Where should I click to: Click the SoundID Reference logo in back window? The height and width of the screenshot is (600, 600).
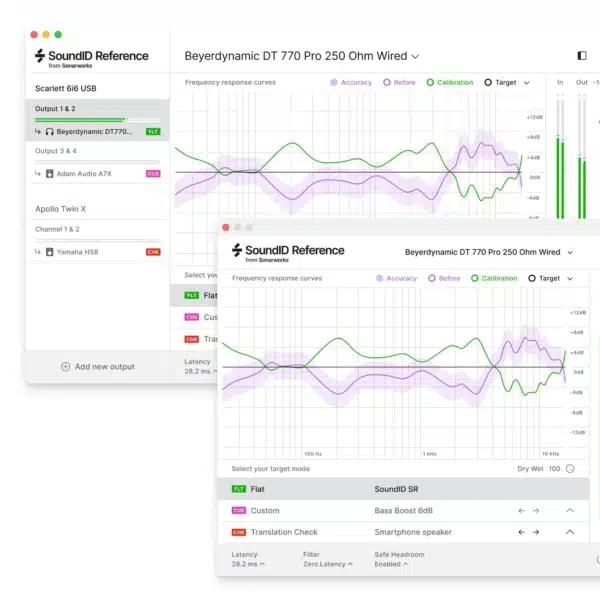tap(92, 58)
